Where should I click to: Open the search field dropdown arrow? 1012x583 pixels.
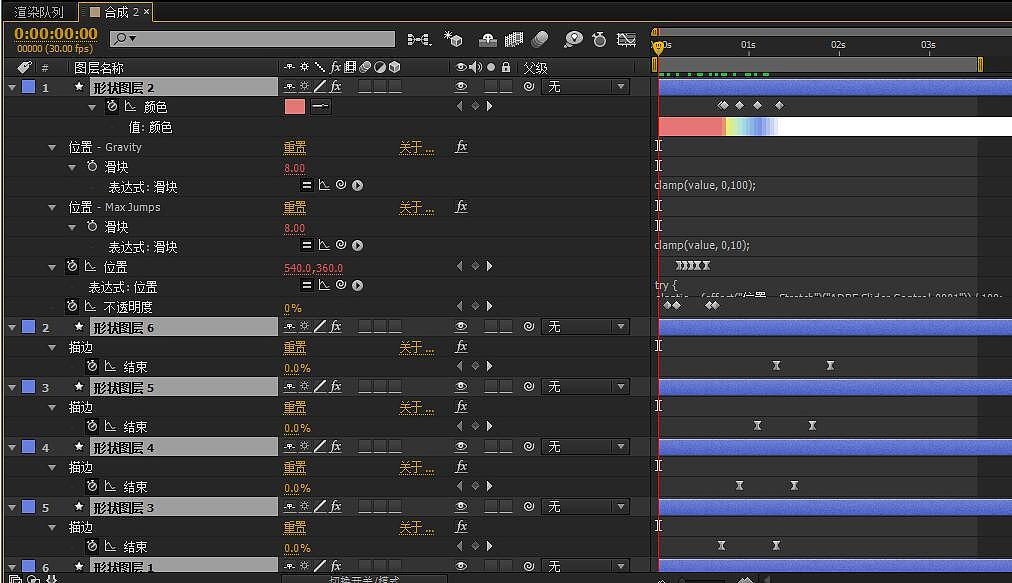[132, 39]
